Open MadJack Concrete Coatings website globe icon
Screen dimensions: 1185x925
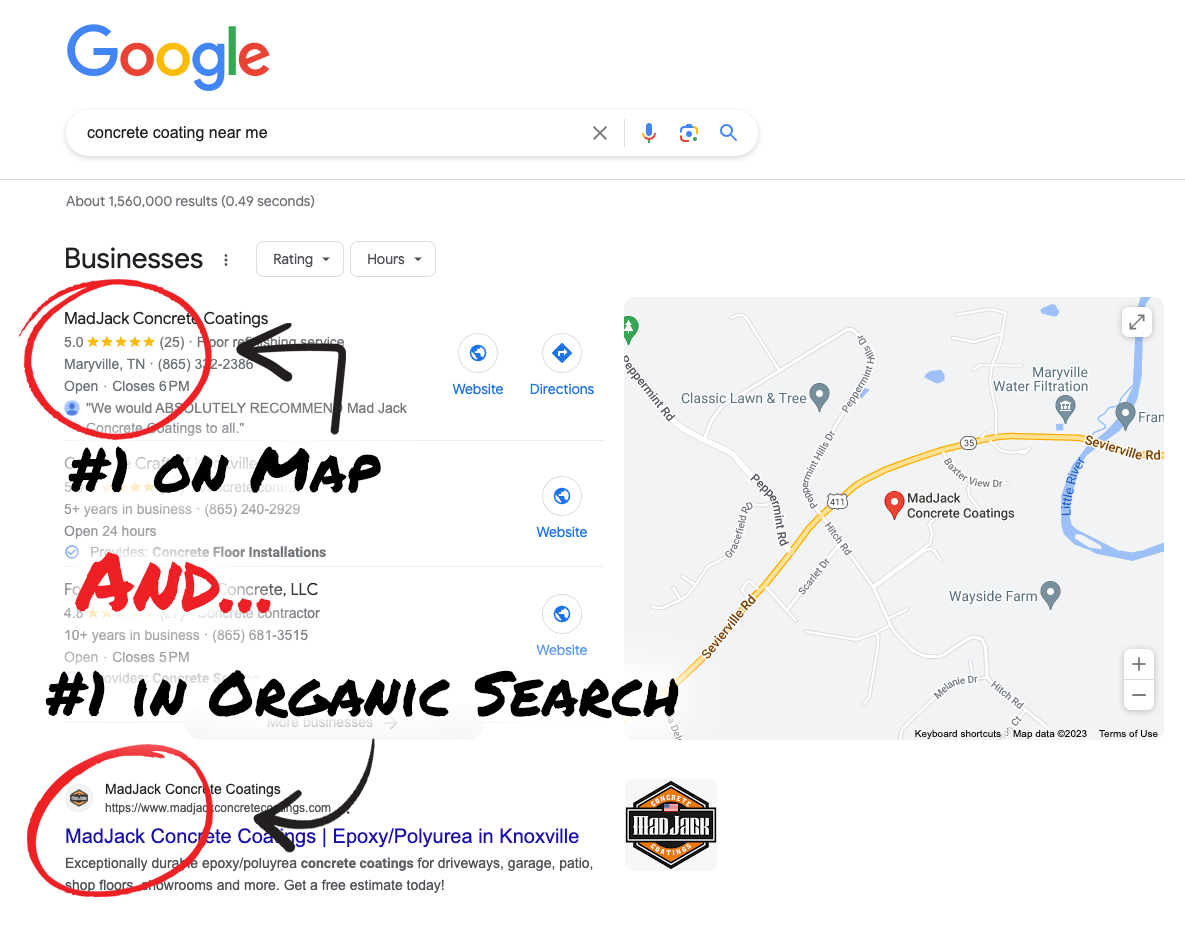coord(478,353)
